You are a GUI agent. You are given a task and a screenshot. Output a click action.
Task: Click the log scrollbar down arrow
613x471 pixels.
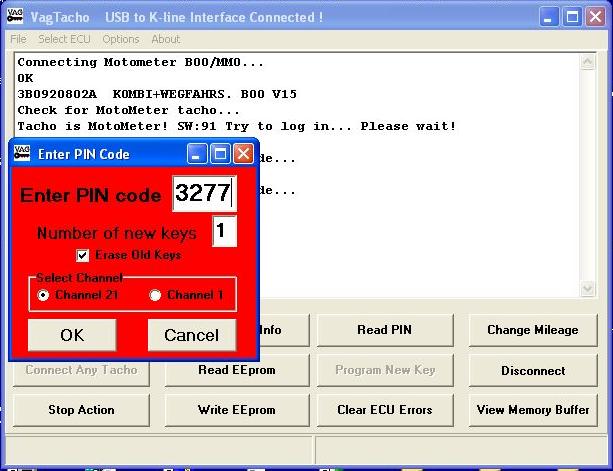coord(588,289)
